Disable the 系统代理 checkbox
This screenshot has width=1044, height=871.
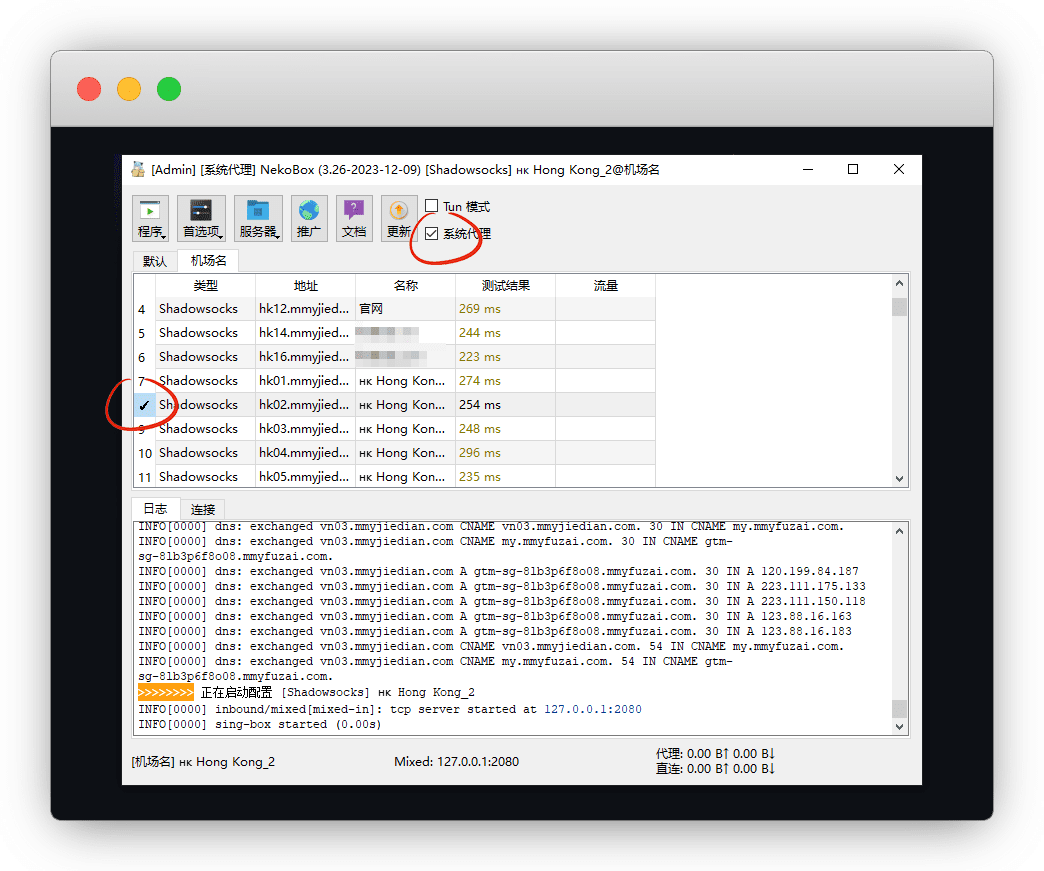[x=432, y=234]
